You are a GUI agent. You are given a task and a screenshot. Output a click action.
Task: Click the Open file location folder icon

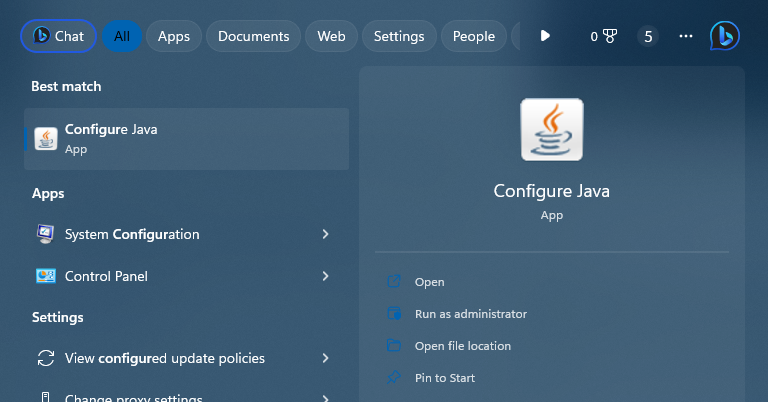[x=394, y=345]
